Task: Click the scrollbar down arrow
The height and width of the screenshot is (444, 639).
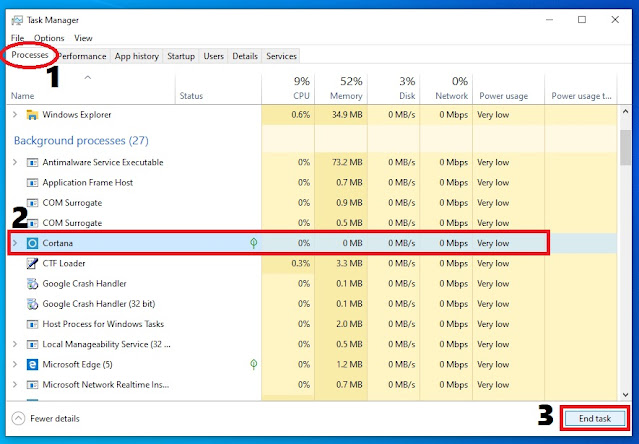Action: point(626,395)
